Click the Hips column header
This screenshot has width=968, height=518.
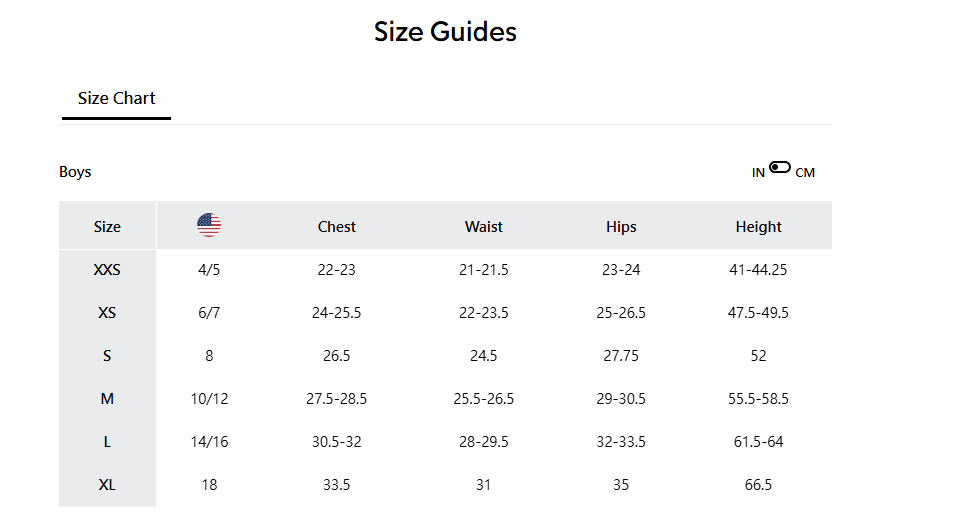click(x=621, y=227)
